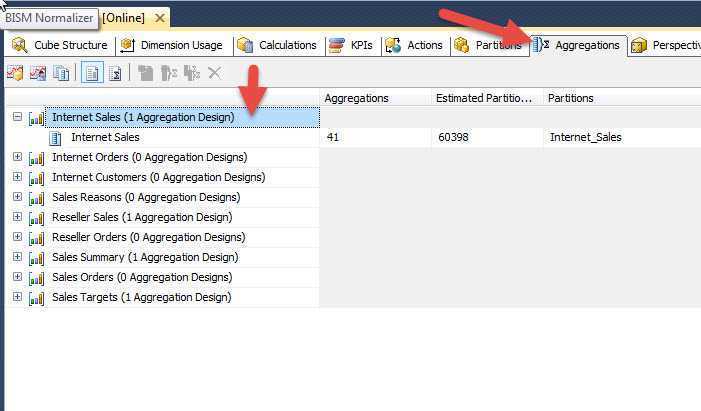Expand the Sales Summary node

tap(17, 257)
